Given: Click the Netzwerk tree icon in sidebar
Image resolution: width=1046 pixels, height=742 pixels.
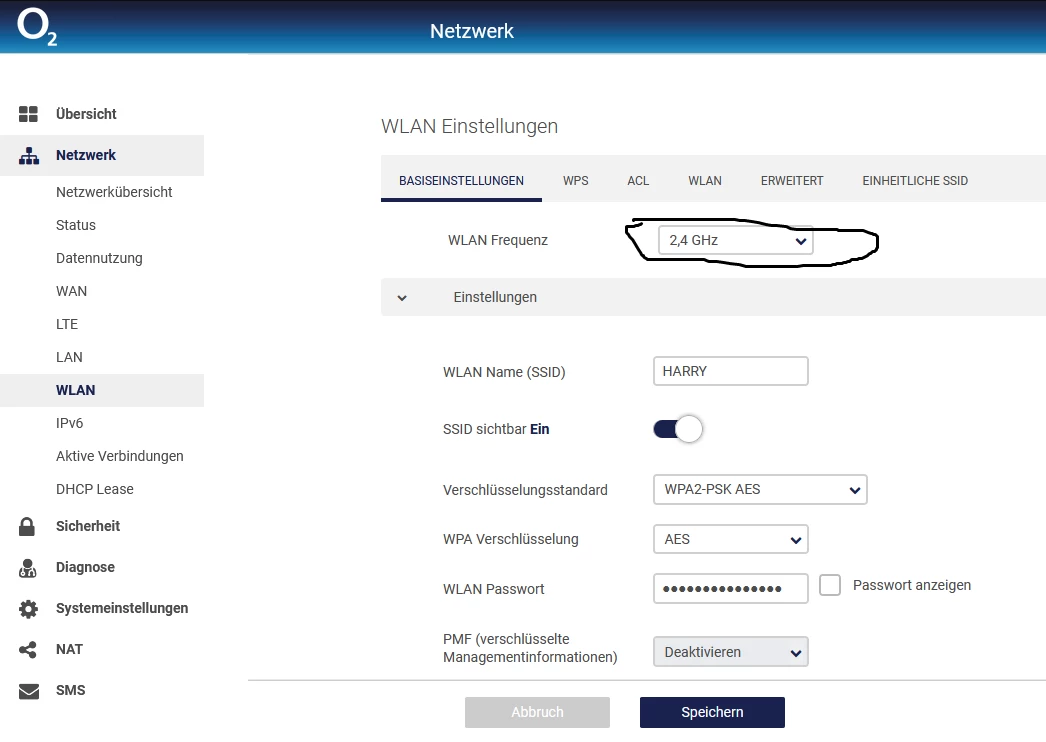Looking at the screenshot, I should [x=29, y=156].
